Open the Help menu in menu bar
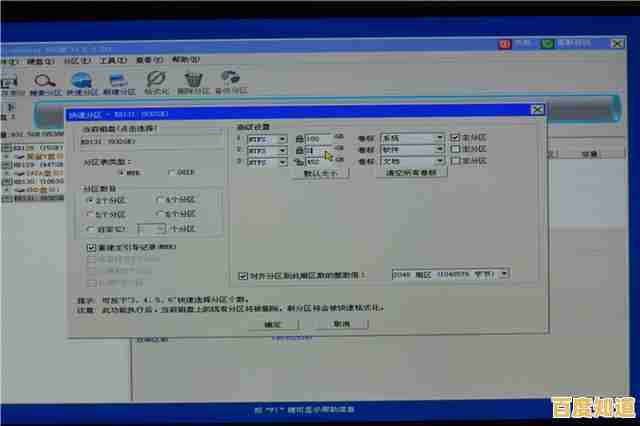 click(185, 60)
